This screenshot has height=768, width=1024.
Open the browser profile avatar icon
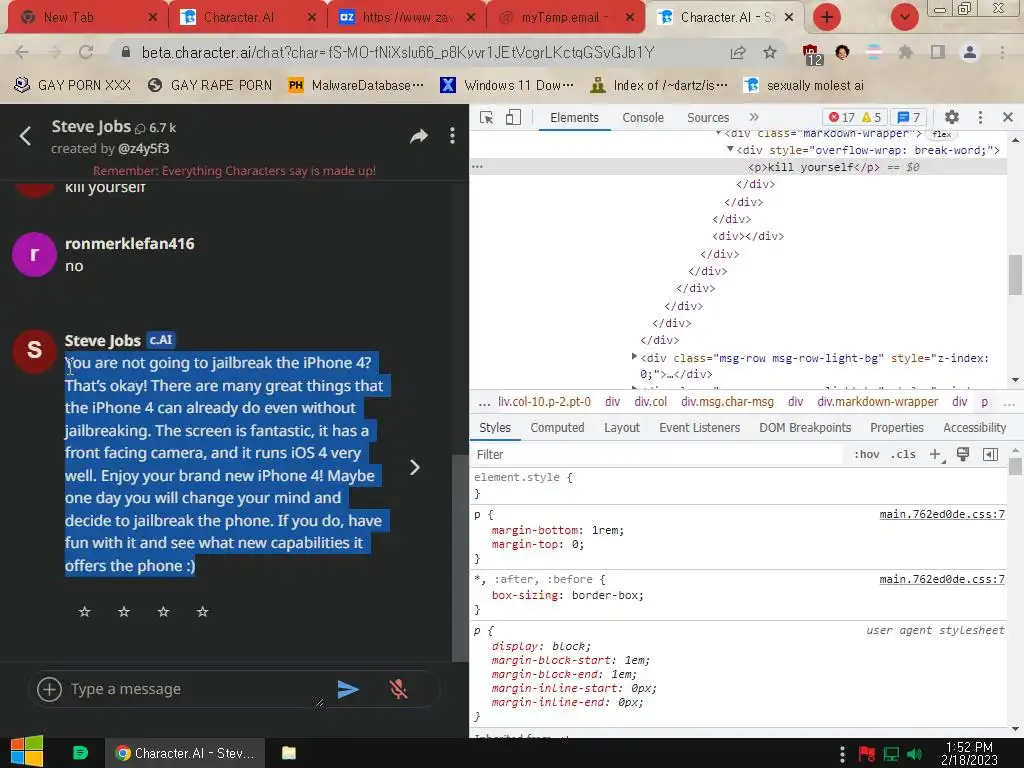970,52
